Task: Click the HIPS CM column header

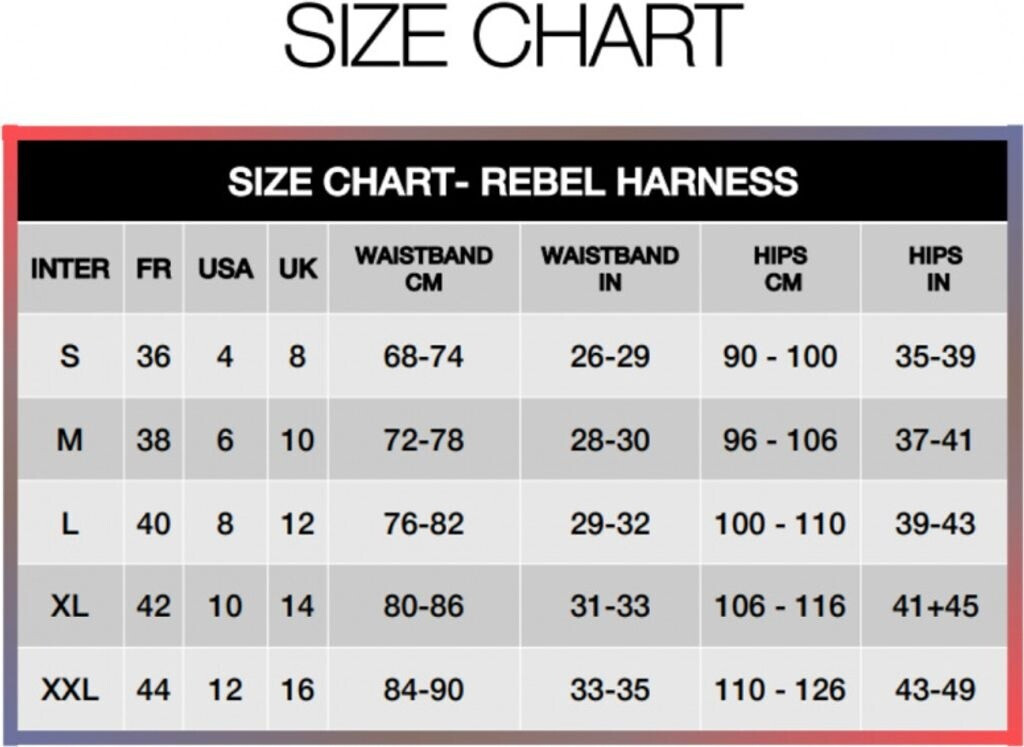Action: click(781, 269)
